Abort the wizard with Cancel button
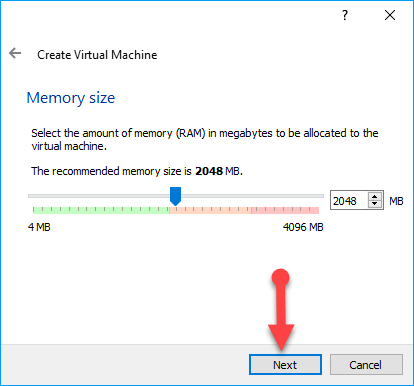This screenshot has height=386, width=414. click(x=366, y=365)
